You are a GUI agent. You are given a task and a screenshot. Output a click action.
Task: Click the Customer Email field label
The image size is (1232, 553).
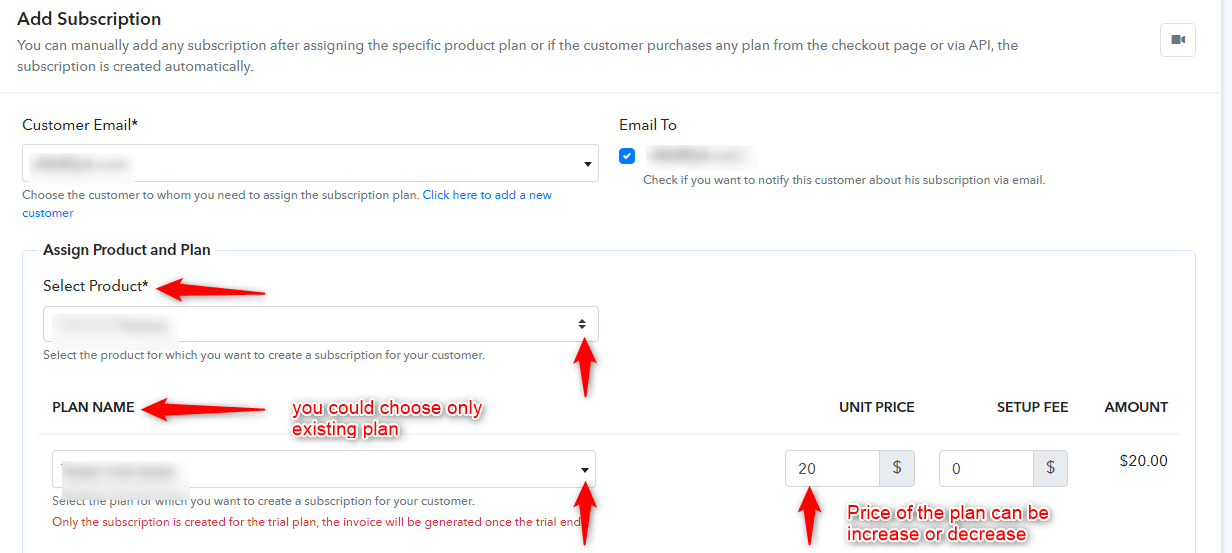[x=80, y=125]
